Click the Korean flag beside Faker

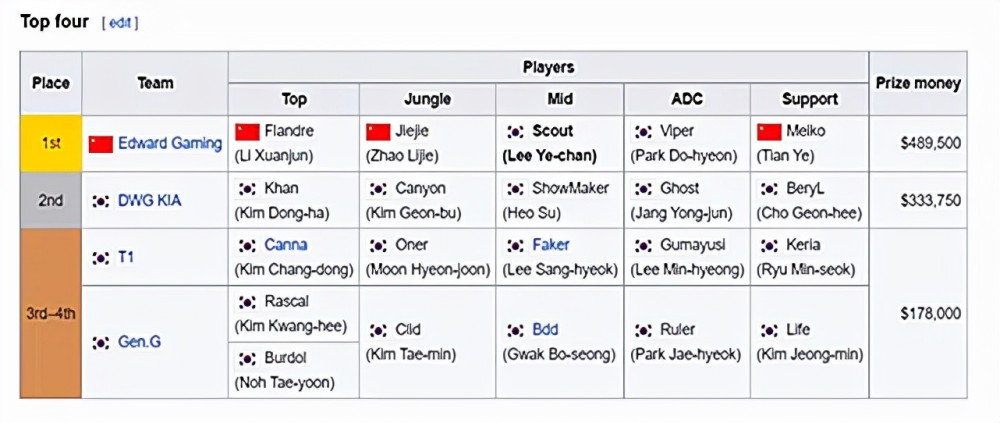pyautogui.click(x=515, y=245)
